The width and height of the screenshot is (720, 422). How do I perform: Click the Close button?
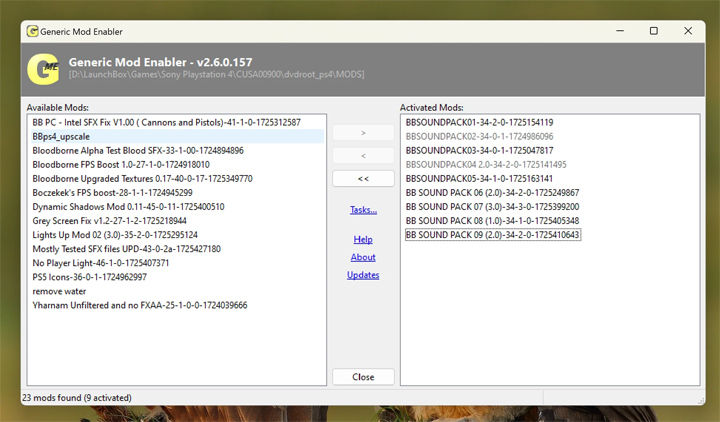click(363, 377)
